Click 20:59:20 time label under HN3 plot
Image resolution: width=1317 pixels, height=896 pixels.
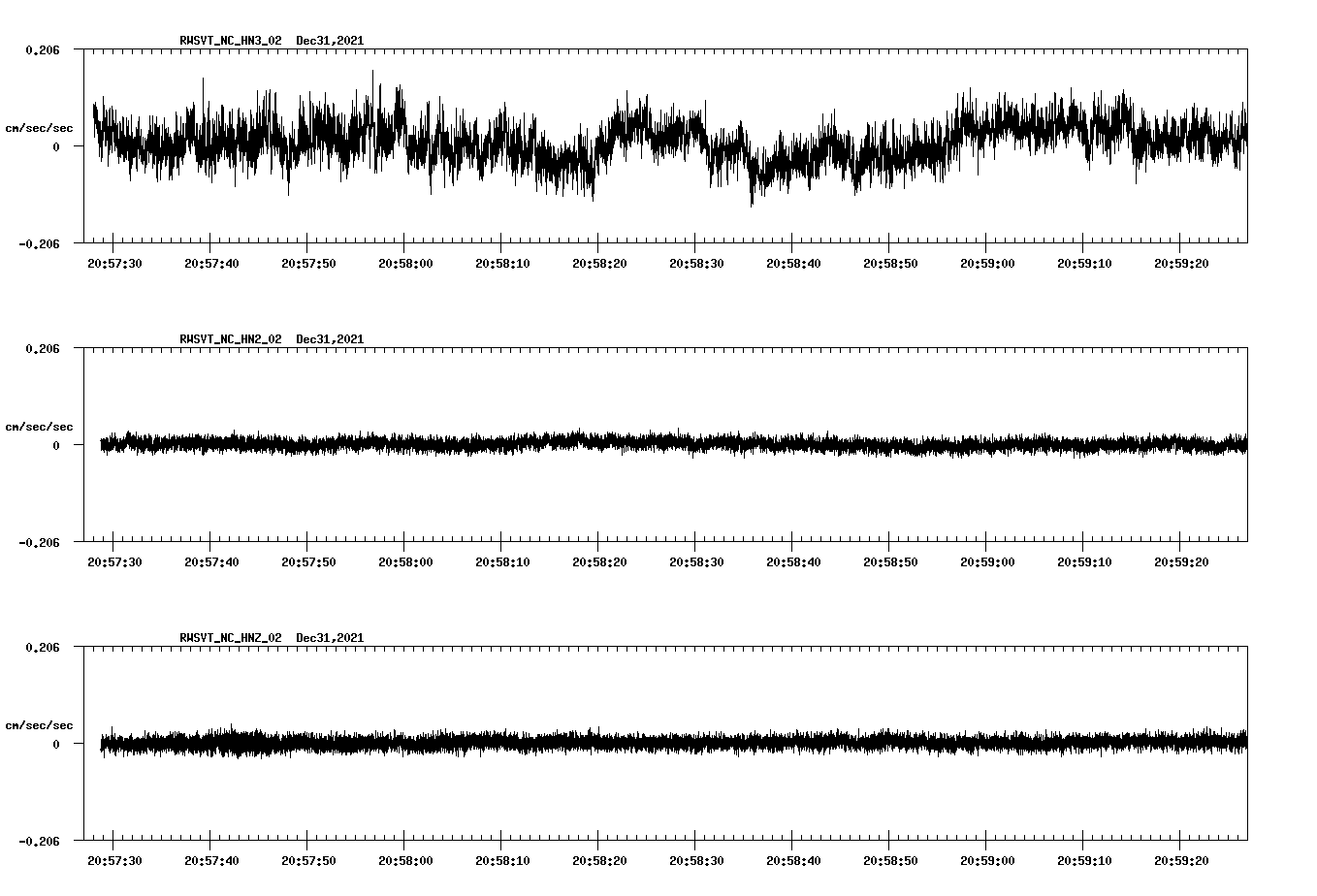click(x=1182, y=263)
